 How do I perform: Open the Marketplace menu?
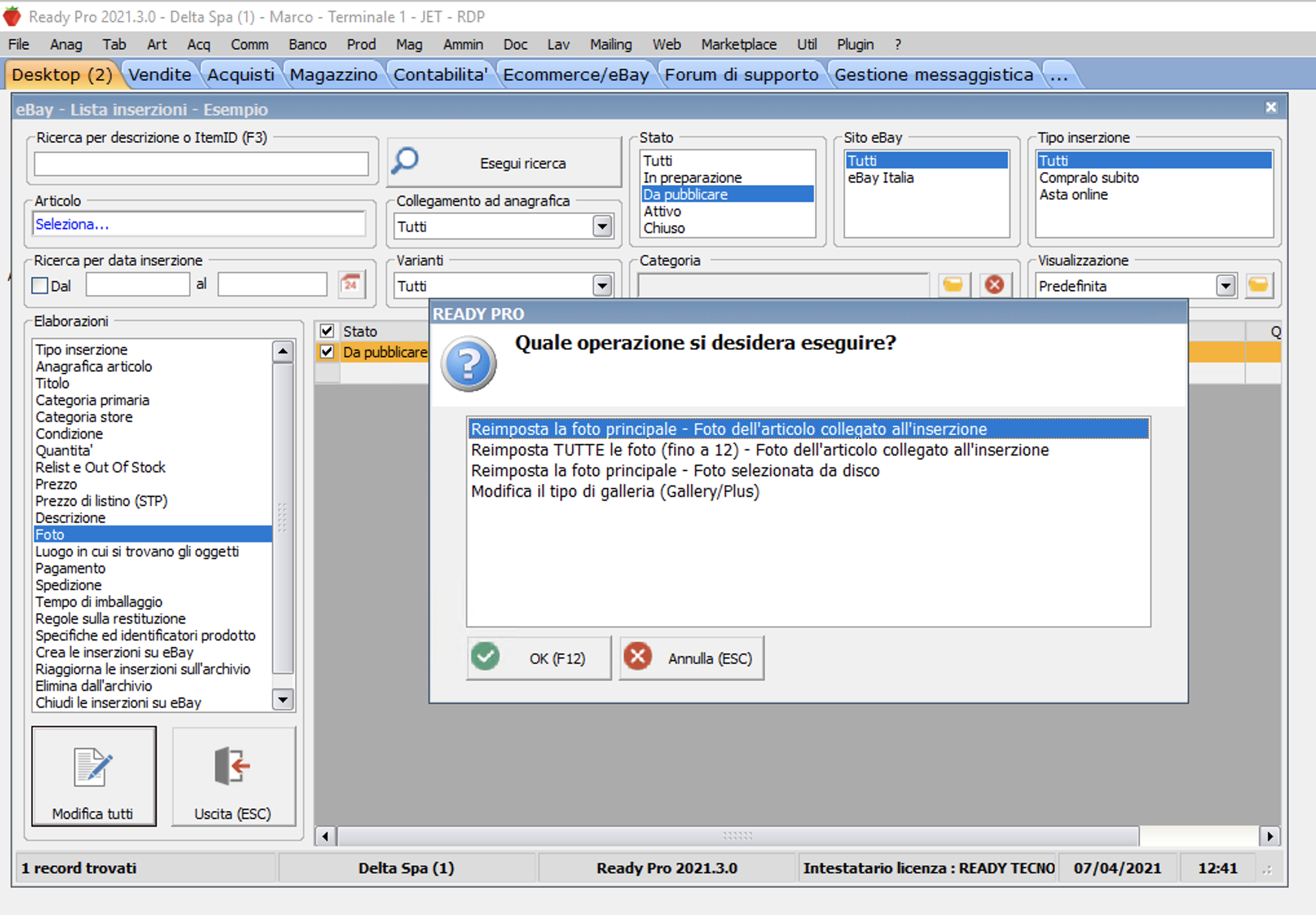tap(739, 44)
